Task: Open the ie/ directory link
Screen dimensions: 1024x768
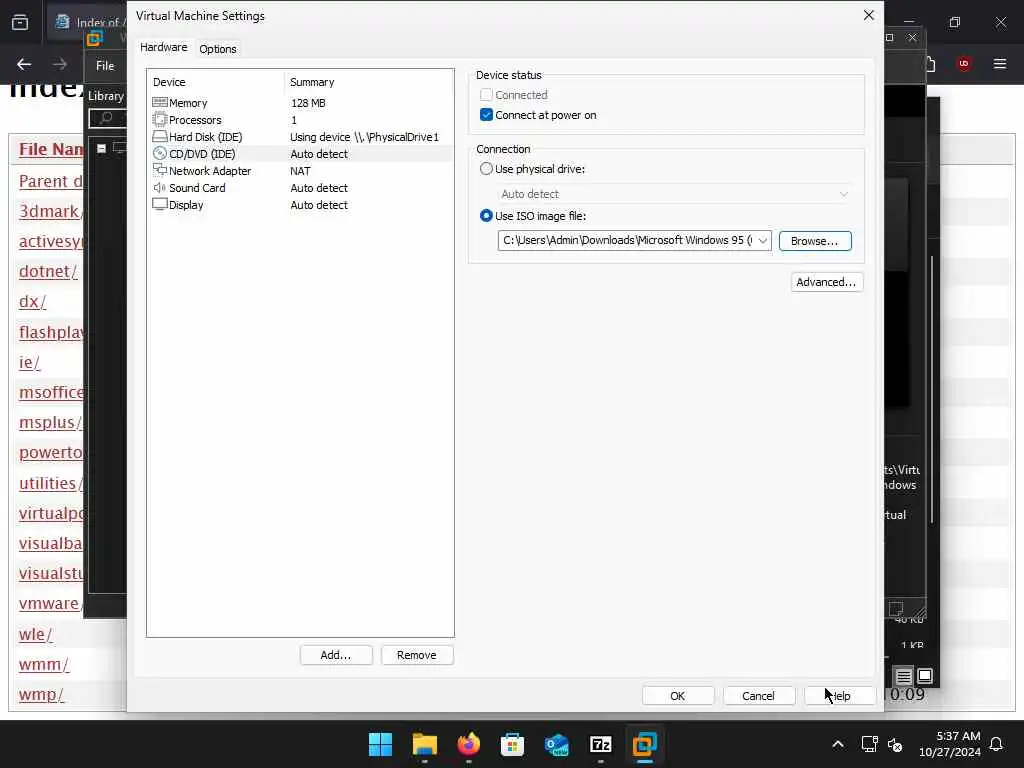Action: pyautogui.click(x=29, y=362)
